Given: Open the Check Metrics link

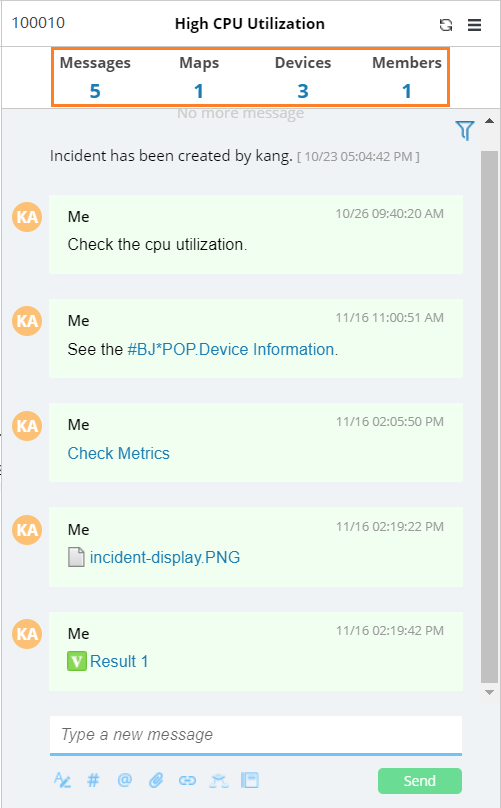Looking at the screenshot, I should (119, 453).
